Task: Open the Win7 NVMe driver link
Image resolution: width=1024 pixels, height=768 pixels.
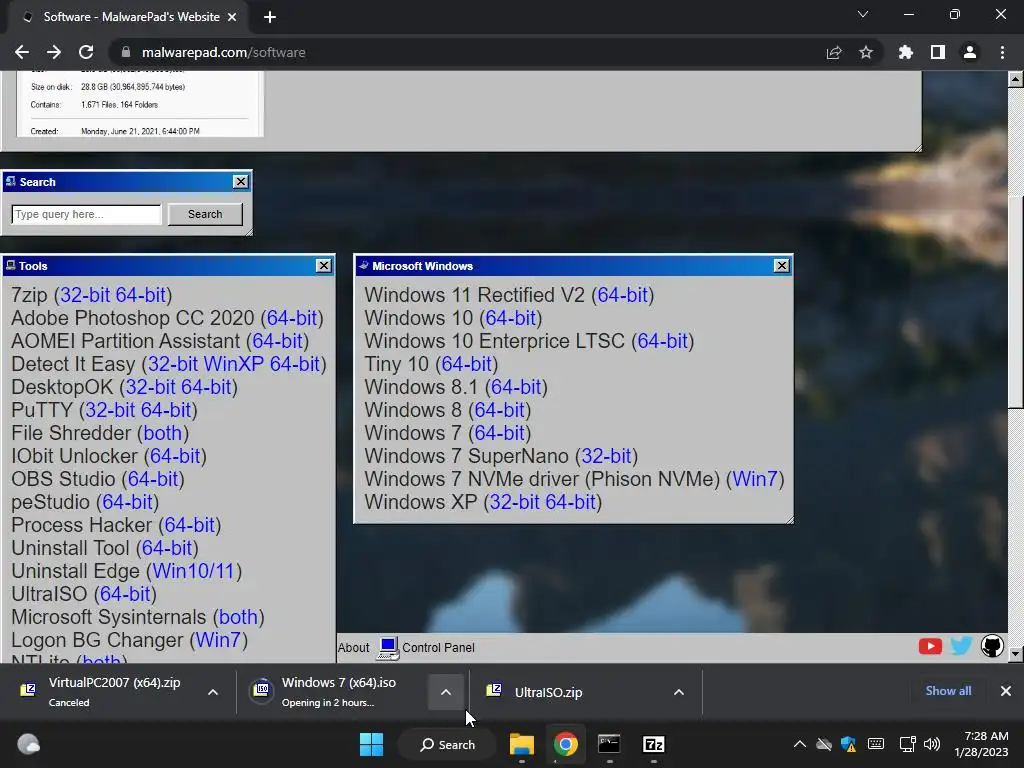Action: pos(755,479)
